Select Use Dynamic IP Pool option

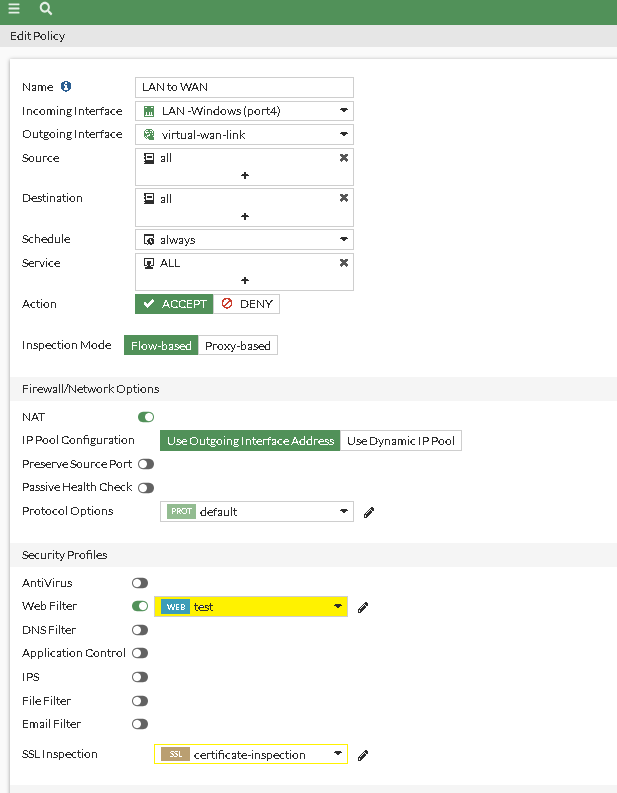(401, 441)
